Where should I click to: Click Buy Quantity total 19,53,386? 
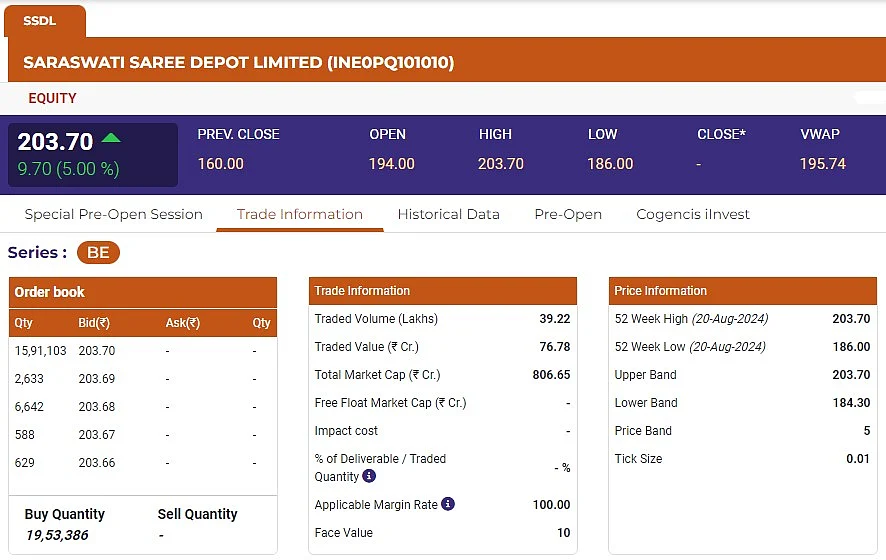[57, 535]
